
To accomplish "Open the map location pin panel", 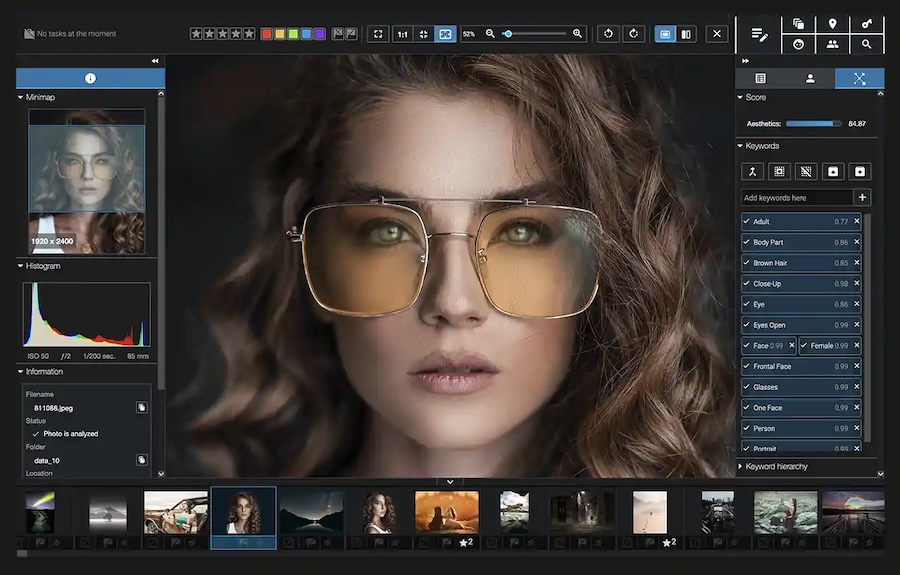I will pos(832,24).
